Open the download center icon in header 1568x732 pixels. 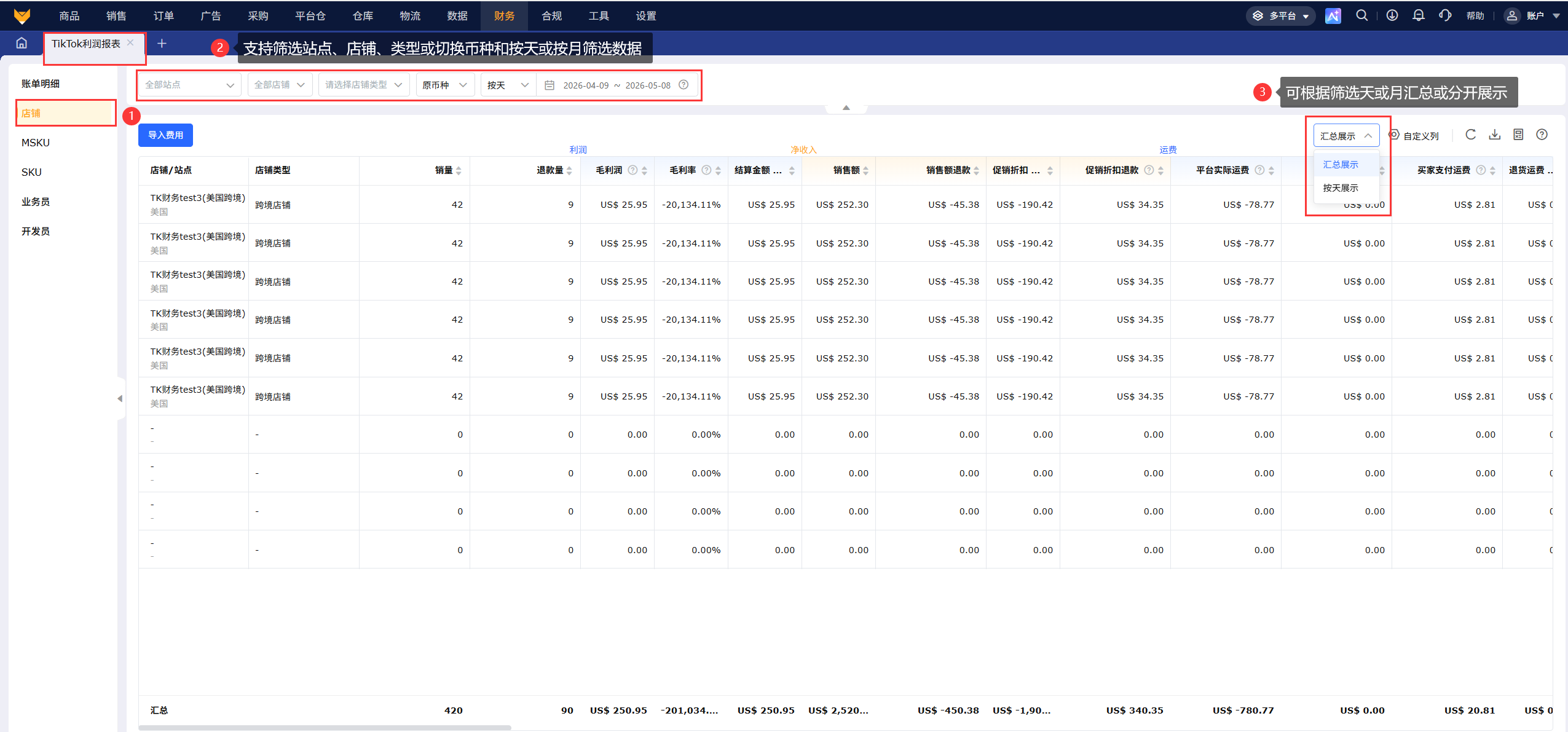[x=1392, y=16]
